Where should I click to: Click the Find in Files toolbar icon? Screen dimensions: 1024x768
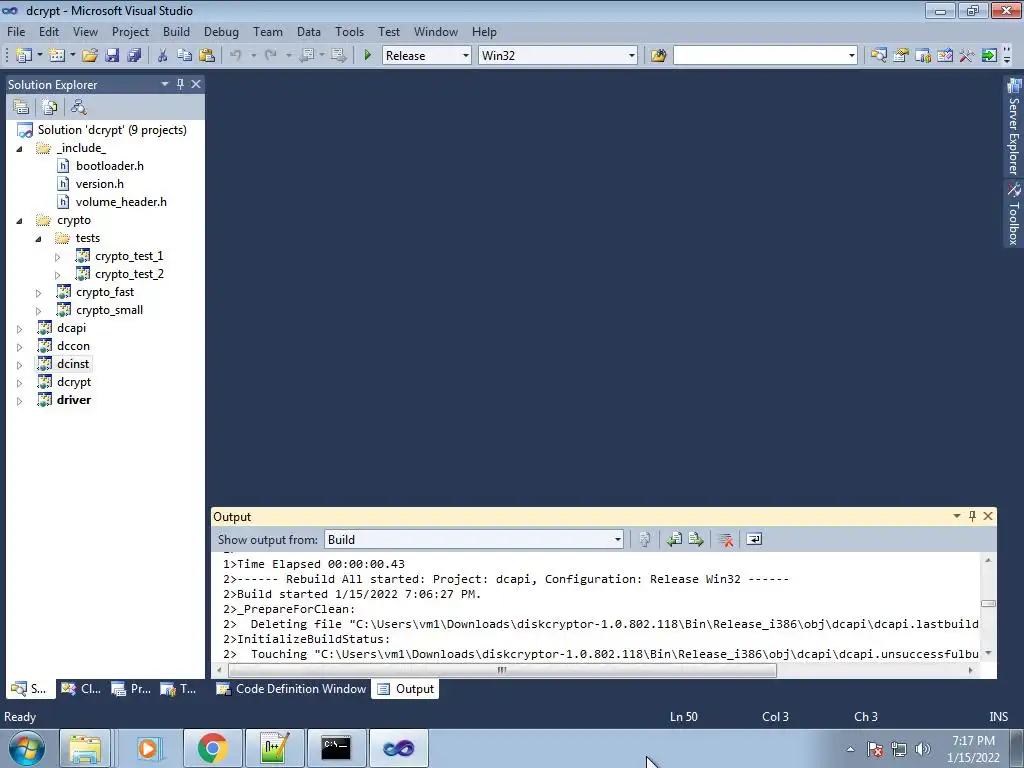[x=658, y=56]
